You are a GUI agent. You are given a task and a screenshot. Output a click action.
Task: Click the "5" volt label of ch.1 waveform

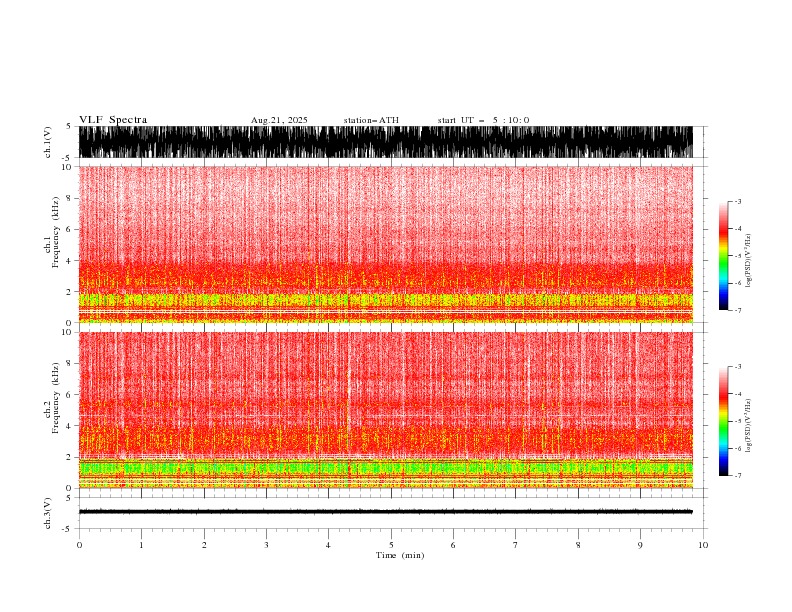[x=68, y=126]
